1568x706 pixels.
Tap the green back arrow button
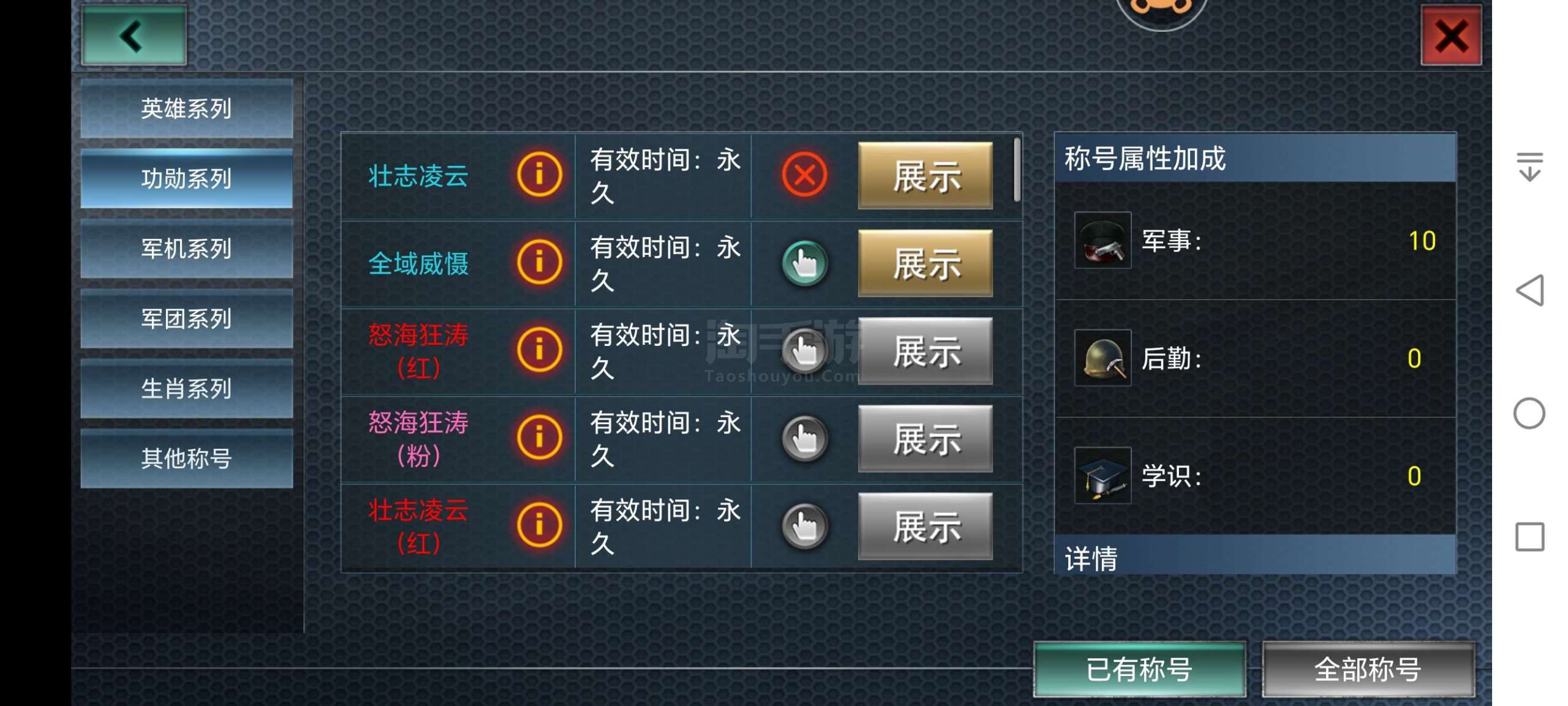(134, 35)
